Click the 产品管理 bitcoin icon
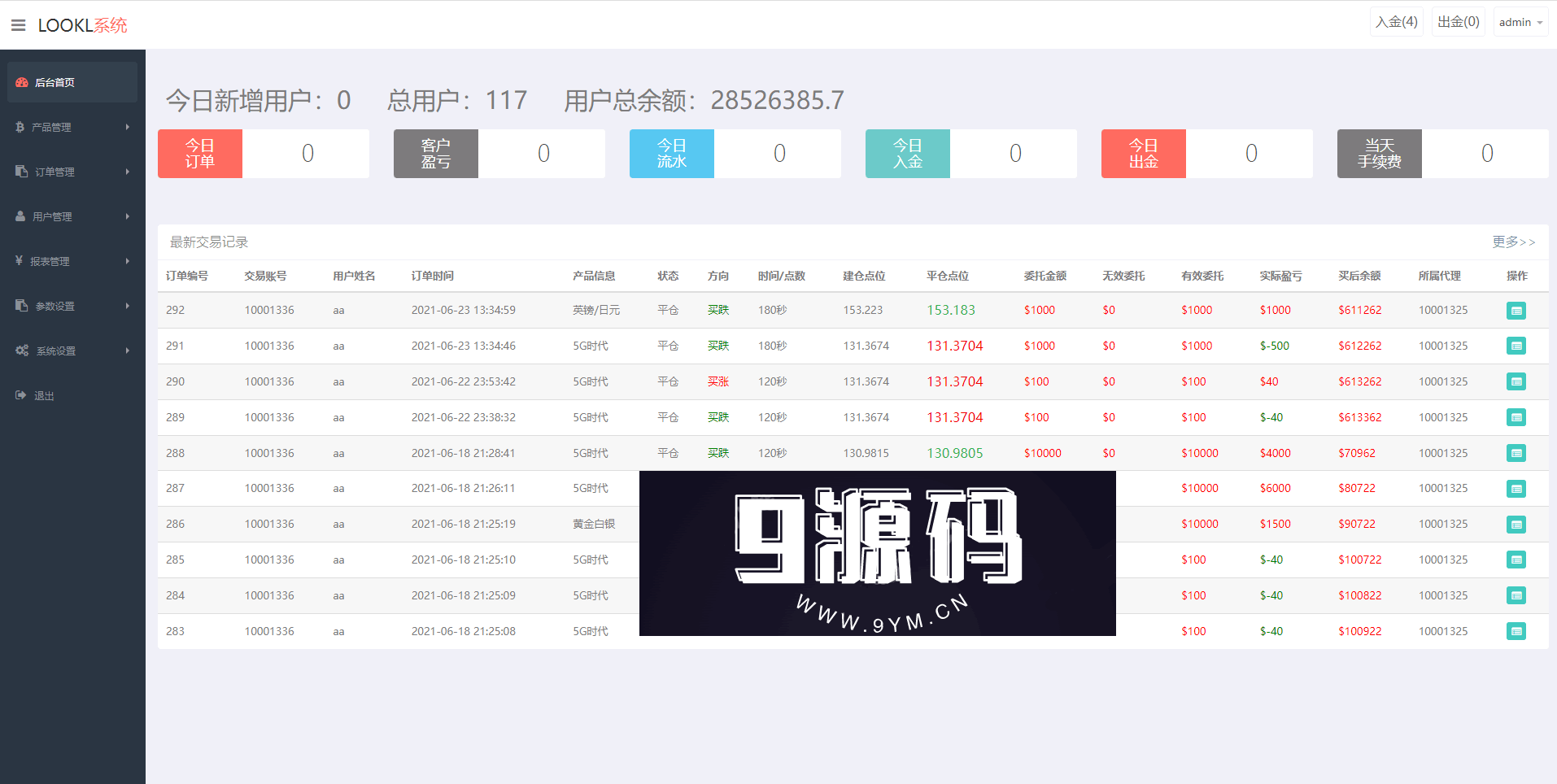 (x=20, y=127)
